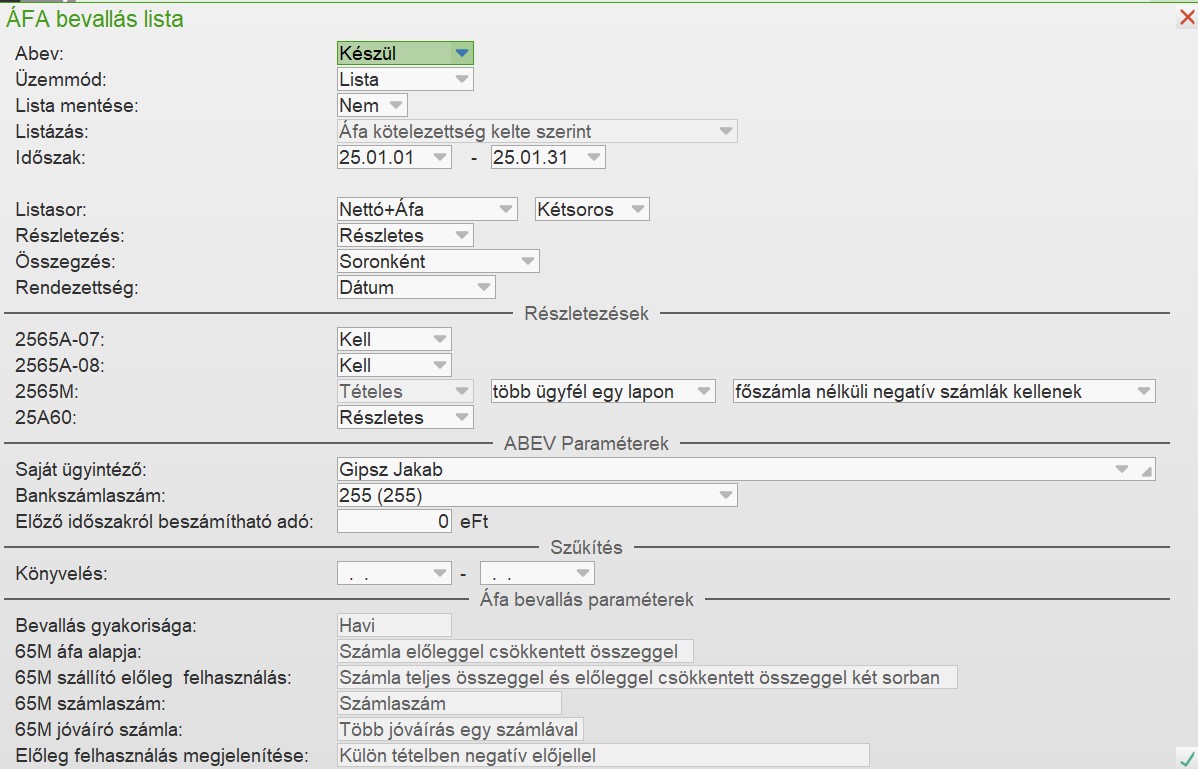Click the ABEV Paraméterek section header
This screenshot has height=769, width=1198.
586,443
